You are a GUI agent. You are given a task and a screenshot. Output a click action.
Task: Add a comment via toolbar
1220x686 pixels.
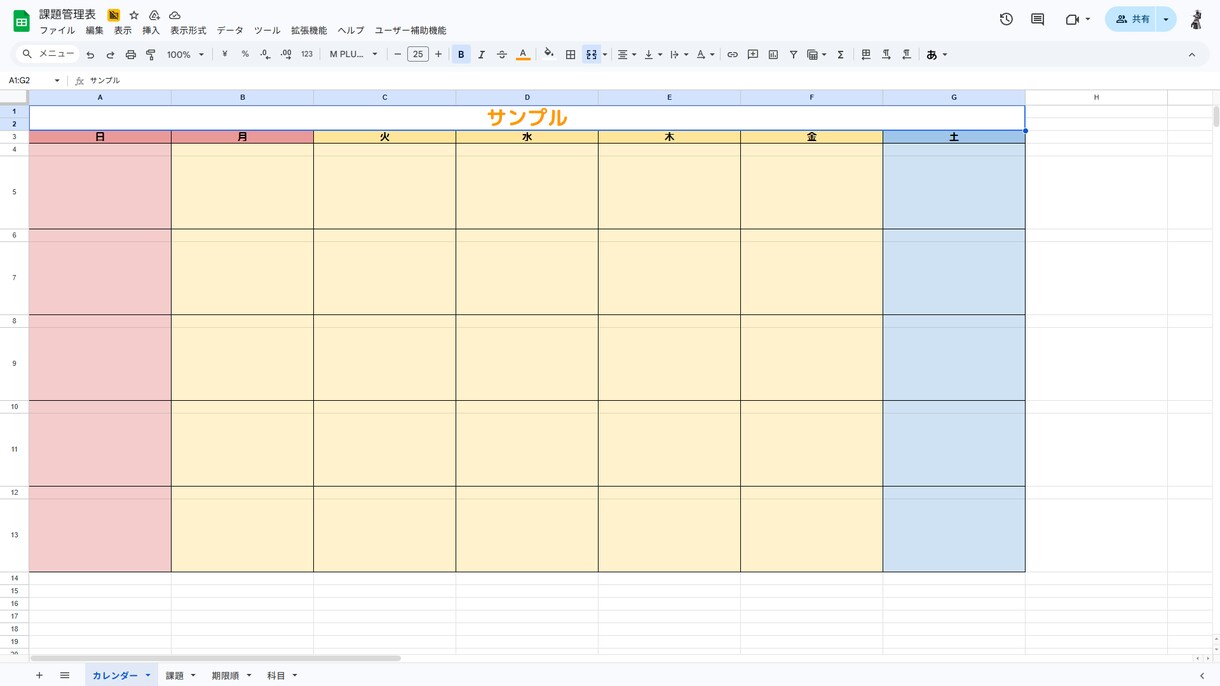[x=753, y=55]
